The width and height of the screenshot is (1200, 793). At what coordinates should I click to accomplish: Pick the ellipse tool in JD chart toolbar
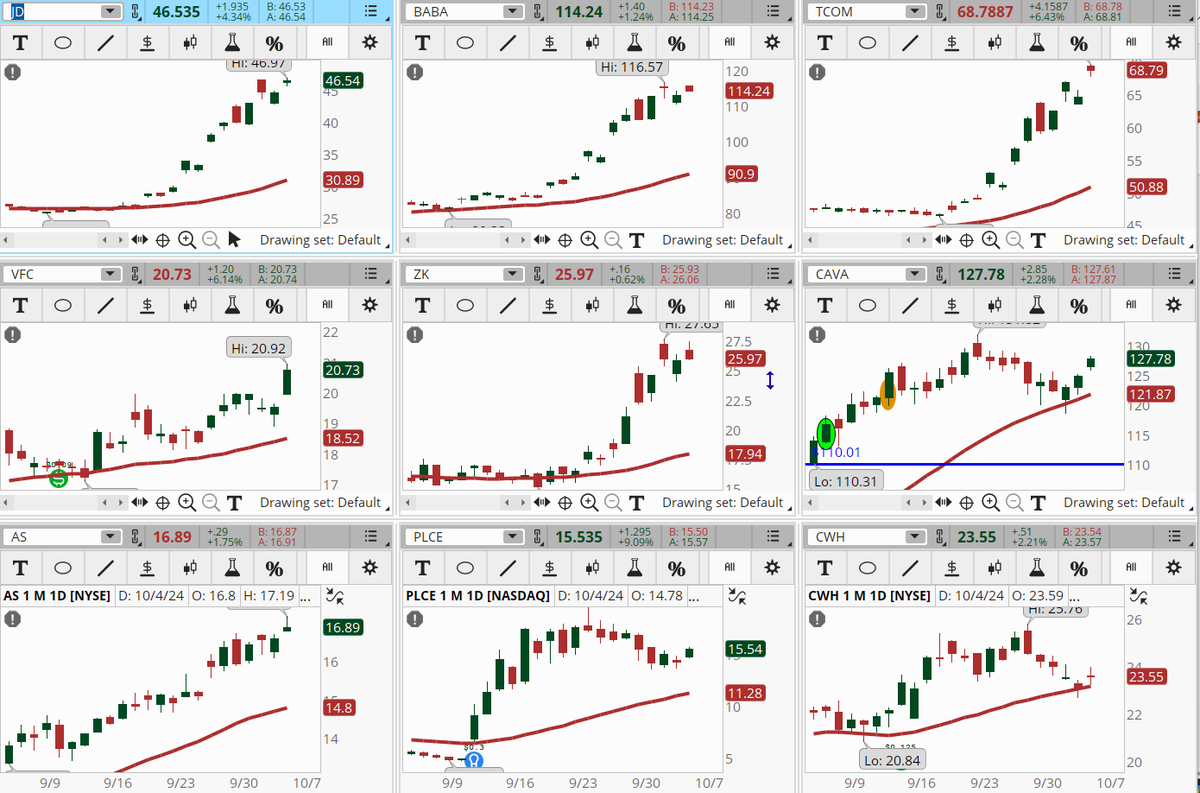coord(62,43)
